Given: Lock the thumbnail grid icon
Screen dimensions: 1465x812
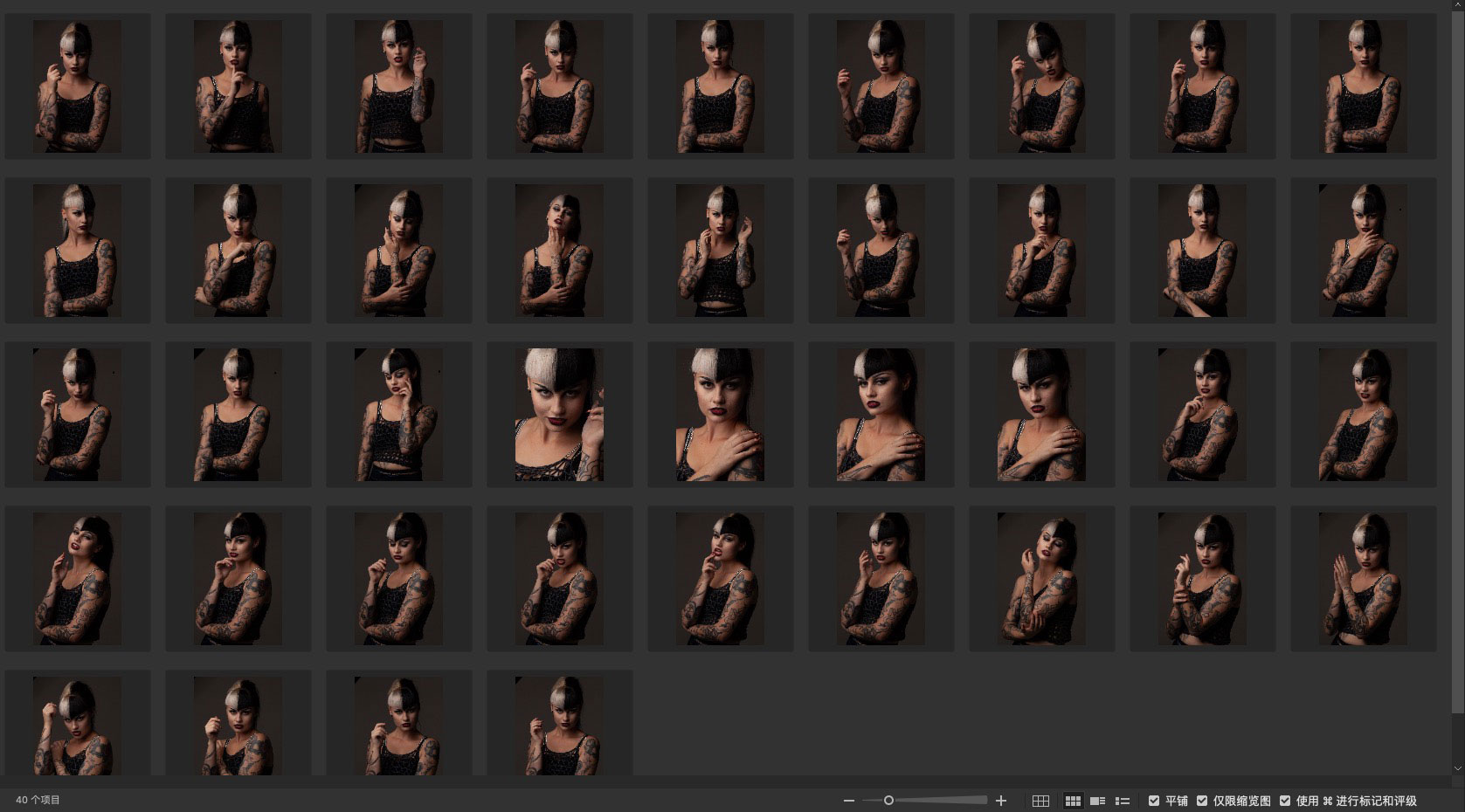Looking at the screenshot, I should click(1040, 801).
